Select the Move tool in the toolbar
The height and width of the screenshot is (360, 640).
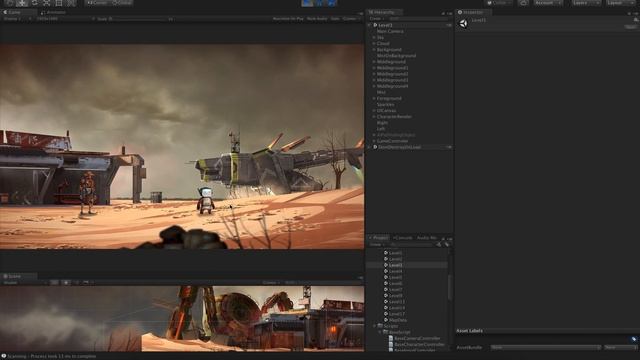click(x=22, y=3)
